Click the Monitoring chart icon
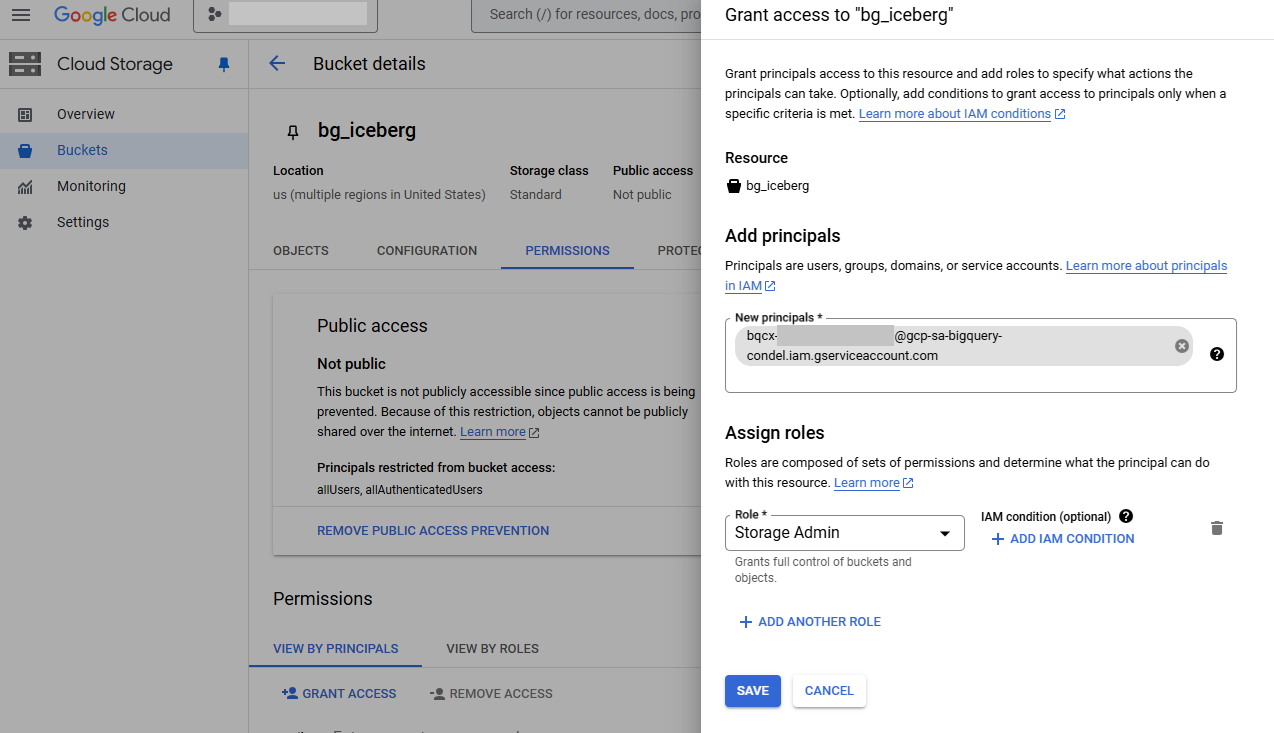 click(25, 187)
